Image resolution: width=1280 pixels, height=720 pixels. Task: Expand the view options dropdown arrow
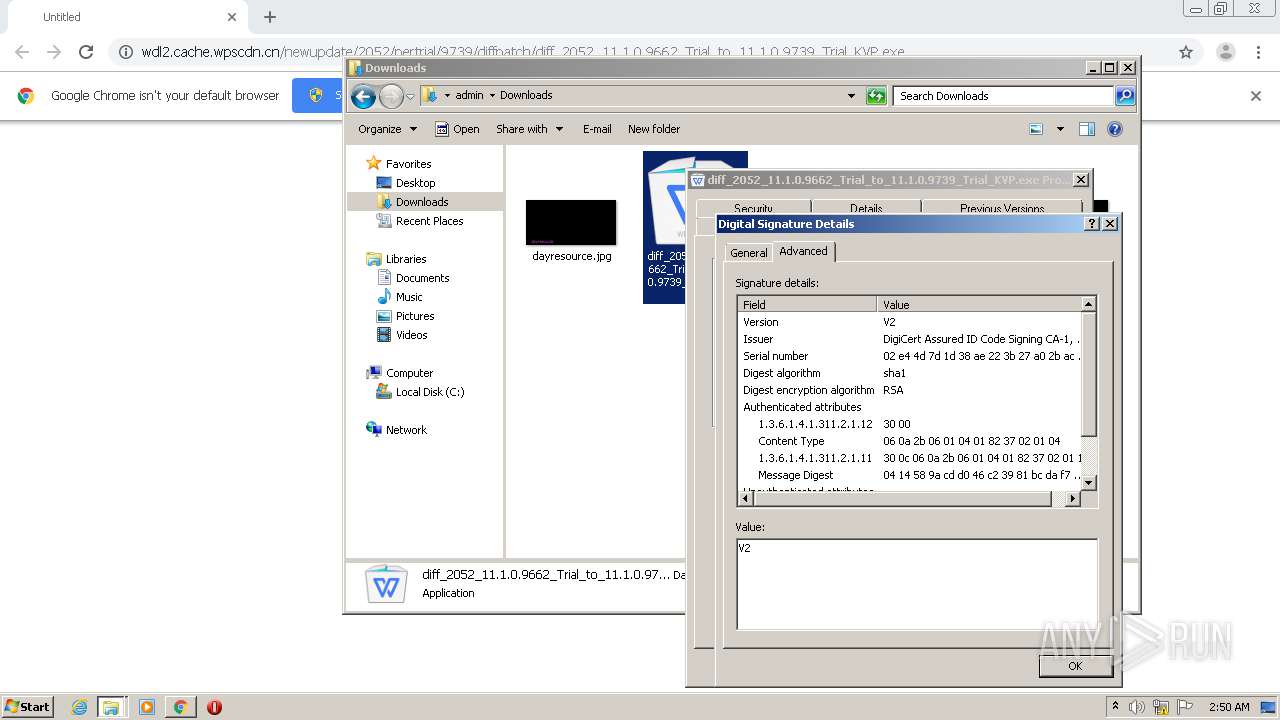click(1060, 129)
